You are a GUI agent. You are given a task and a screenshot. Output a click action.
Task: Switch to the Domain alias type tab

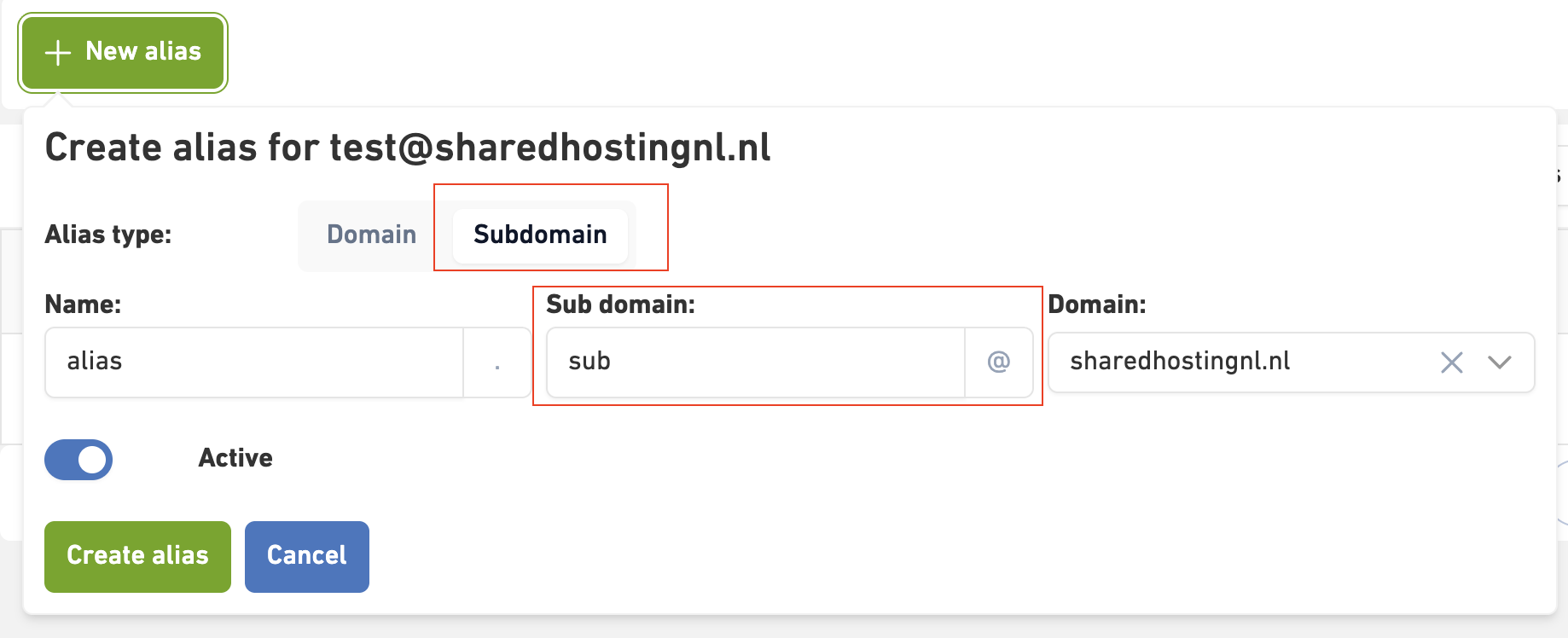369,235
